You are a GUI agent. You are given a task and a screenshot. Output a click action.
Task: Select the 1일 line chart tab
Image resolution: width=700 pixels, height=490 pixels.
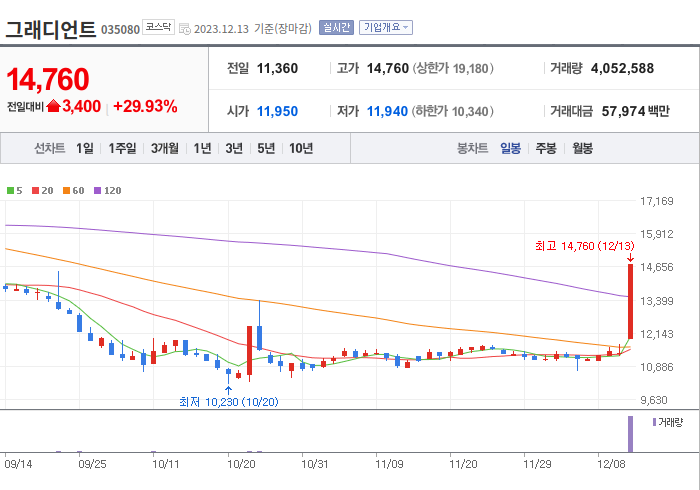[x=85, y=148]
